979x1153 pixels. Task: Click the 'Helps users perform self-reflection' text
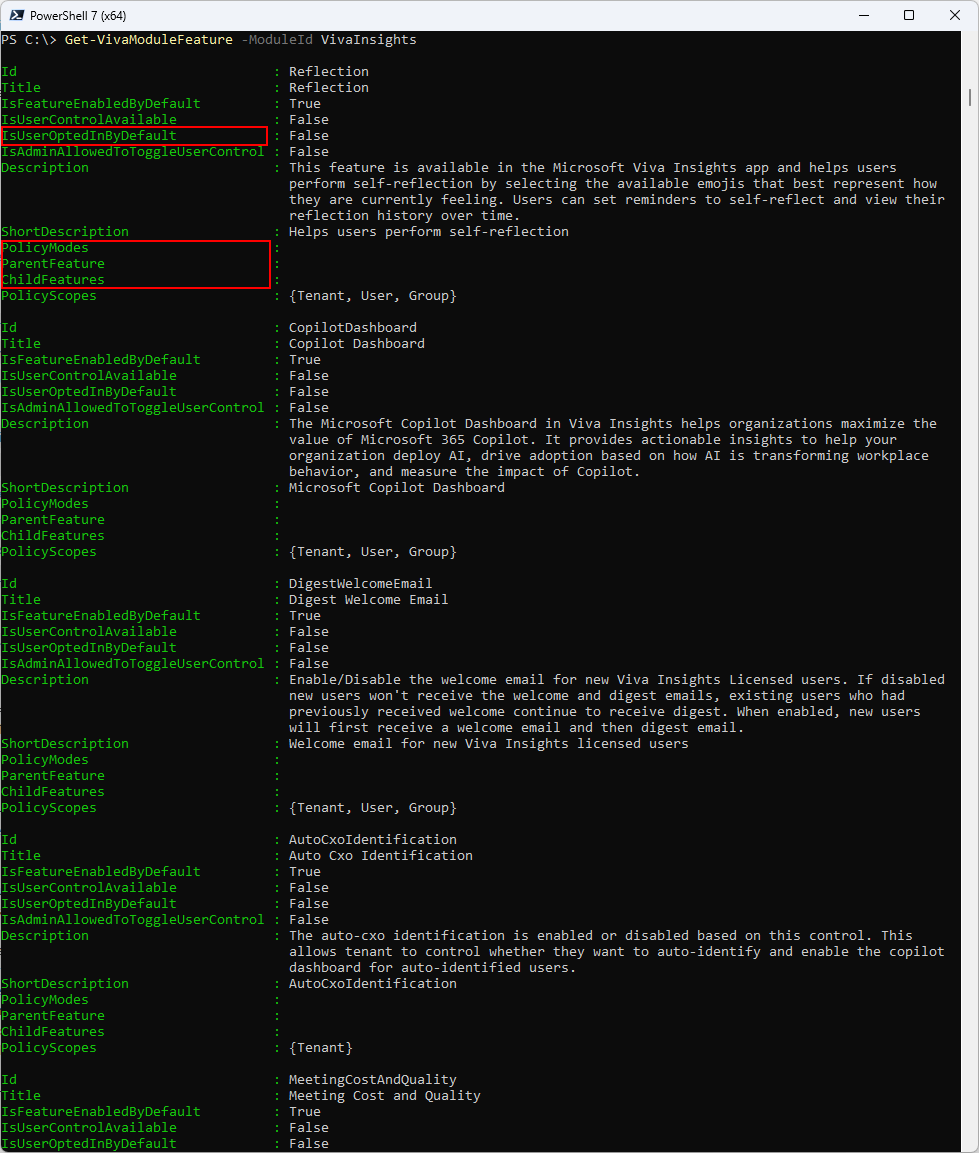(x=429, y=232)
